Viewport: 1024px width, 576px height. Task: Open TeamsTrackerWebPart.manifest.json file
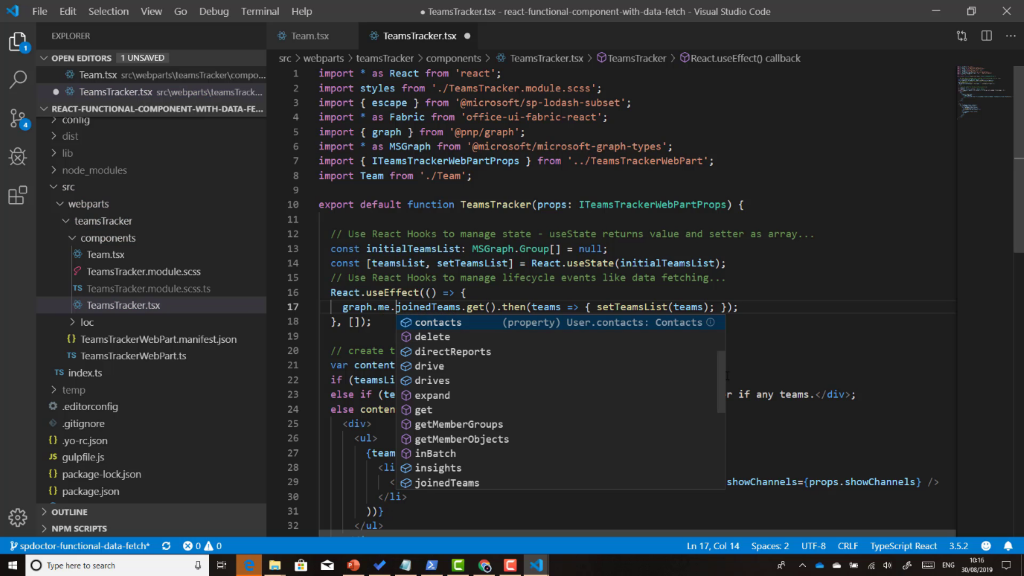pos(158,339)
